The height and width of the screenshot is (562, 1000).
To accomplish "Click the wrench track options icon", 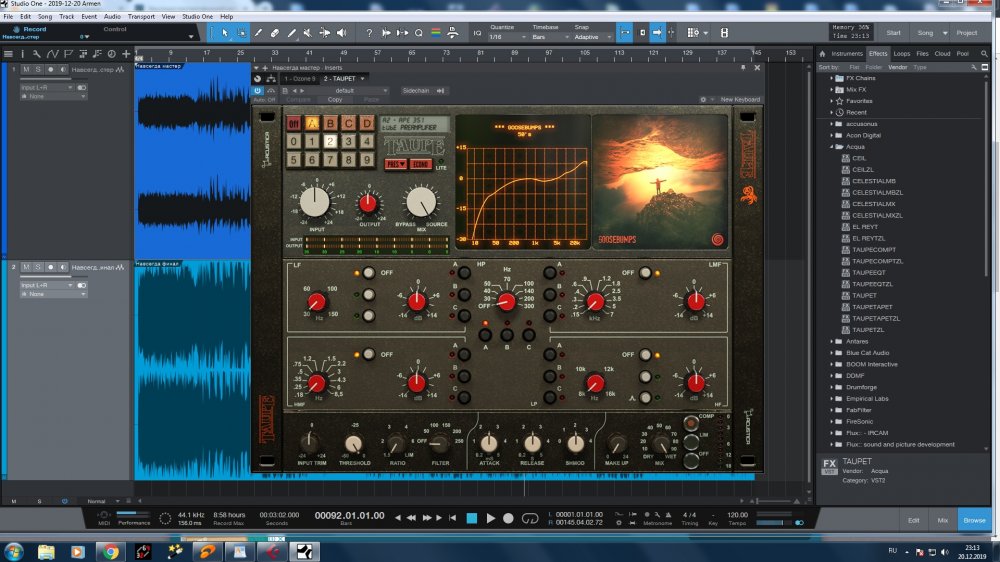I will [36, 54].
